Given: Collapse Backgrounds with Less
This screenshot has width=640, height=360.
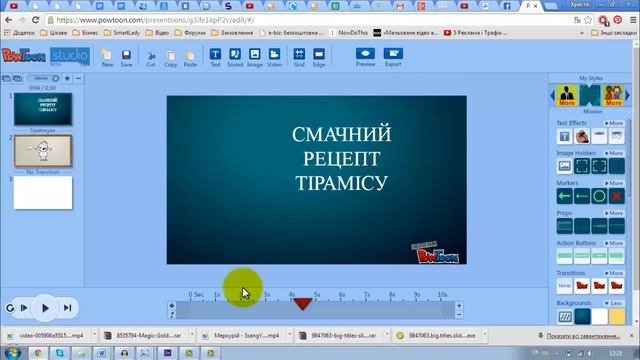Looking at the screenshot, I should (614, 303).
